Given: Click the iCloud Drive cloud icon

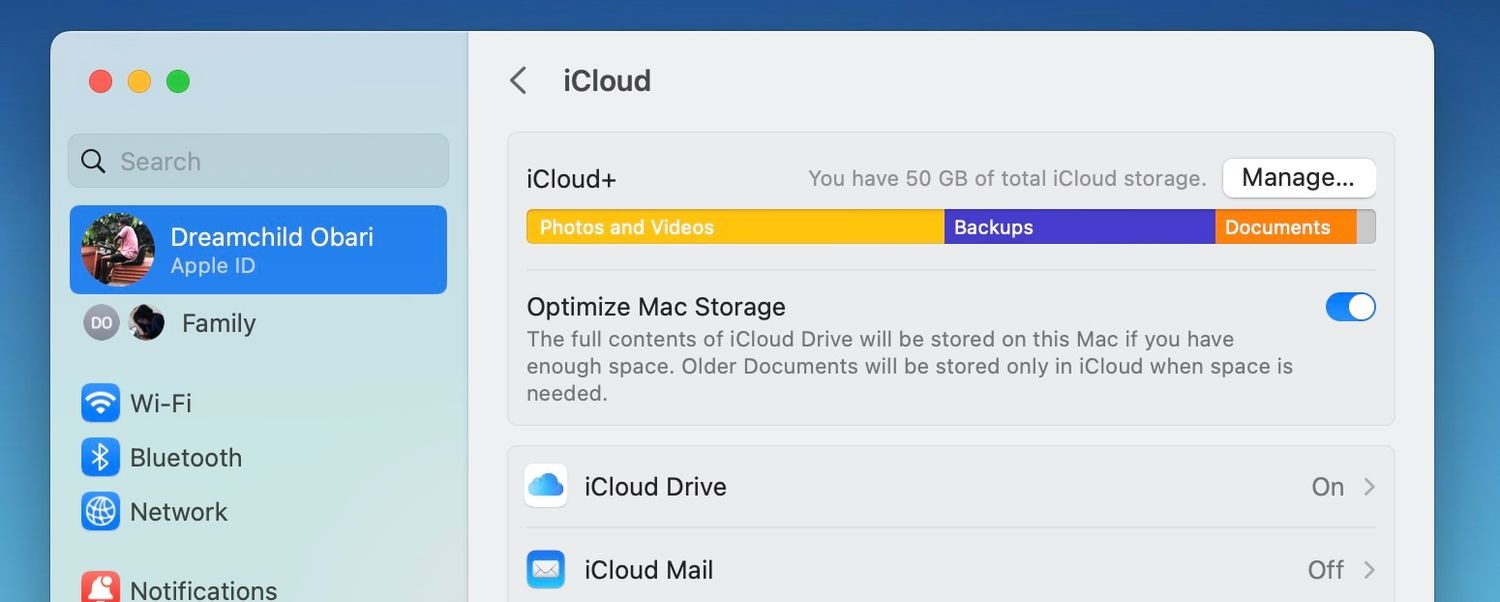Looking at the screenshot, I should 546,486.
